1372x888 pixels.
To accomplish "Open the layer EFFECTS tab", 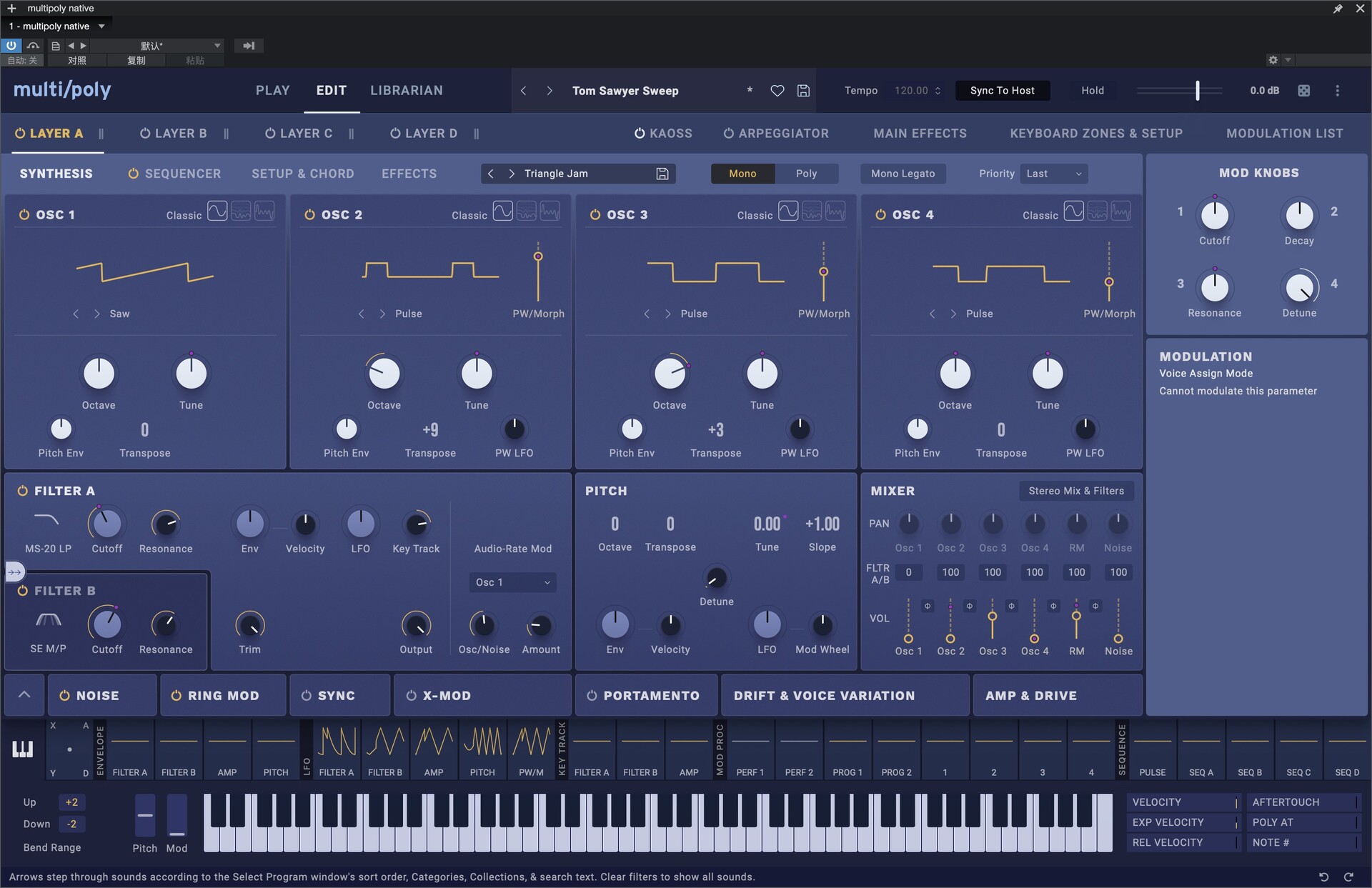I will 409,174.
